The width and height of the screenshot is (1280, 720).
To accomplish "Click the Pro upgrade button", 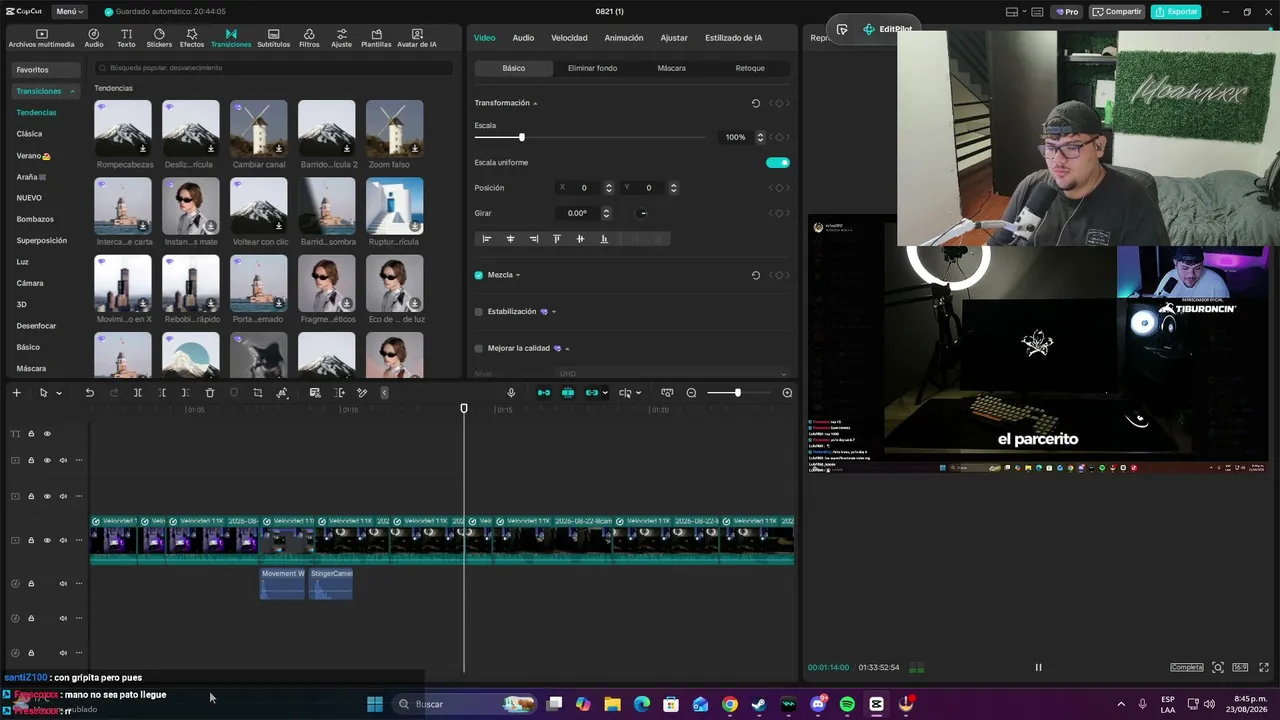I will click(x=1068, y=12).
